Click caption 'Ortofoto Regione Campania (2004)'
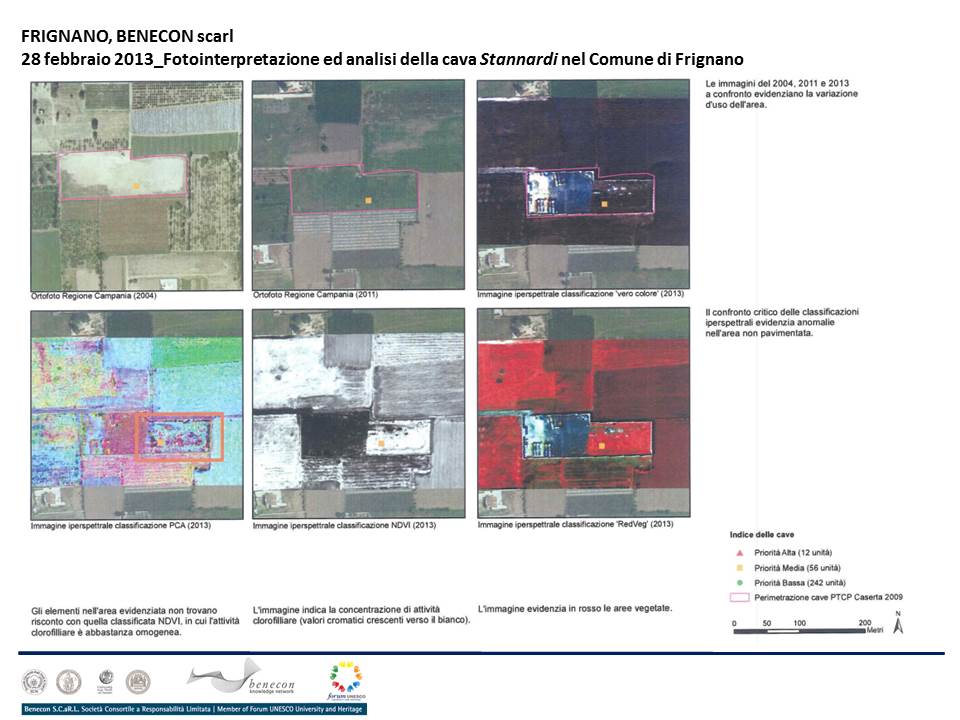 pyautogui.click(x=94, y=296)
